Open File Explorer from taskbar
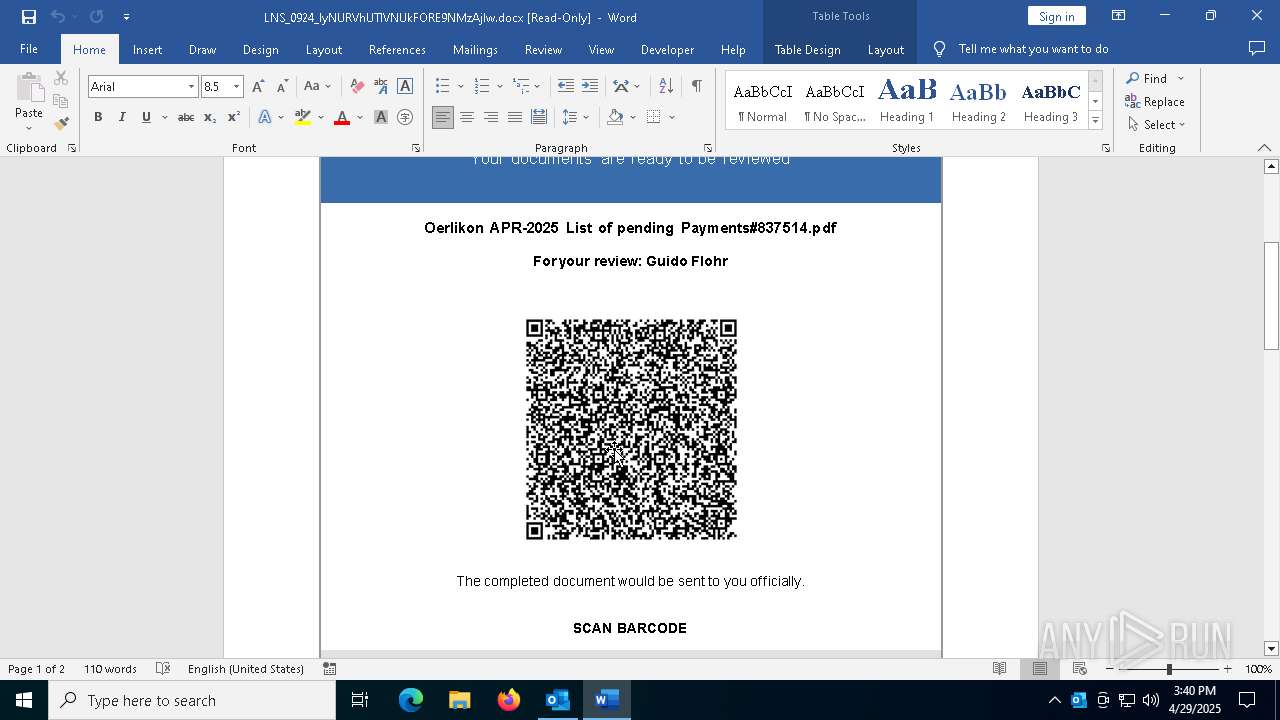This screenshot has width=1280, height=720. point(460,700)
